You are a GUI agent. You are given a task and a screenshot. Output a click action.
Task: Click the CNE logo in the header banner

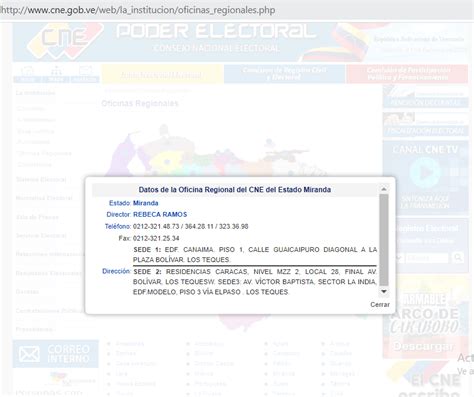[x=65, y=40]
